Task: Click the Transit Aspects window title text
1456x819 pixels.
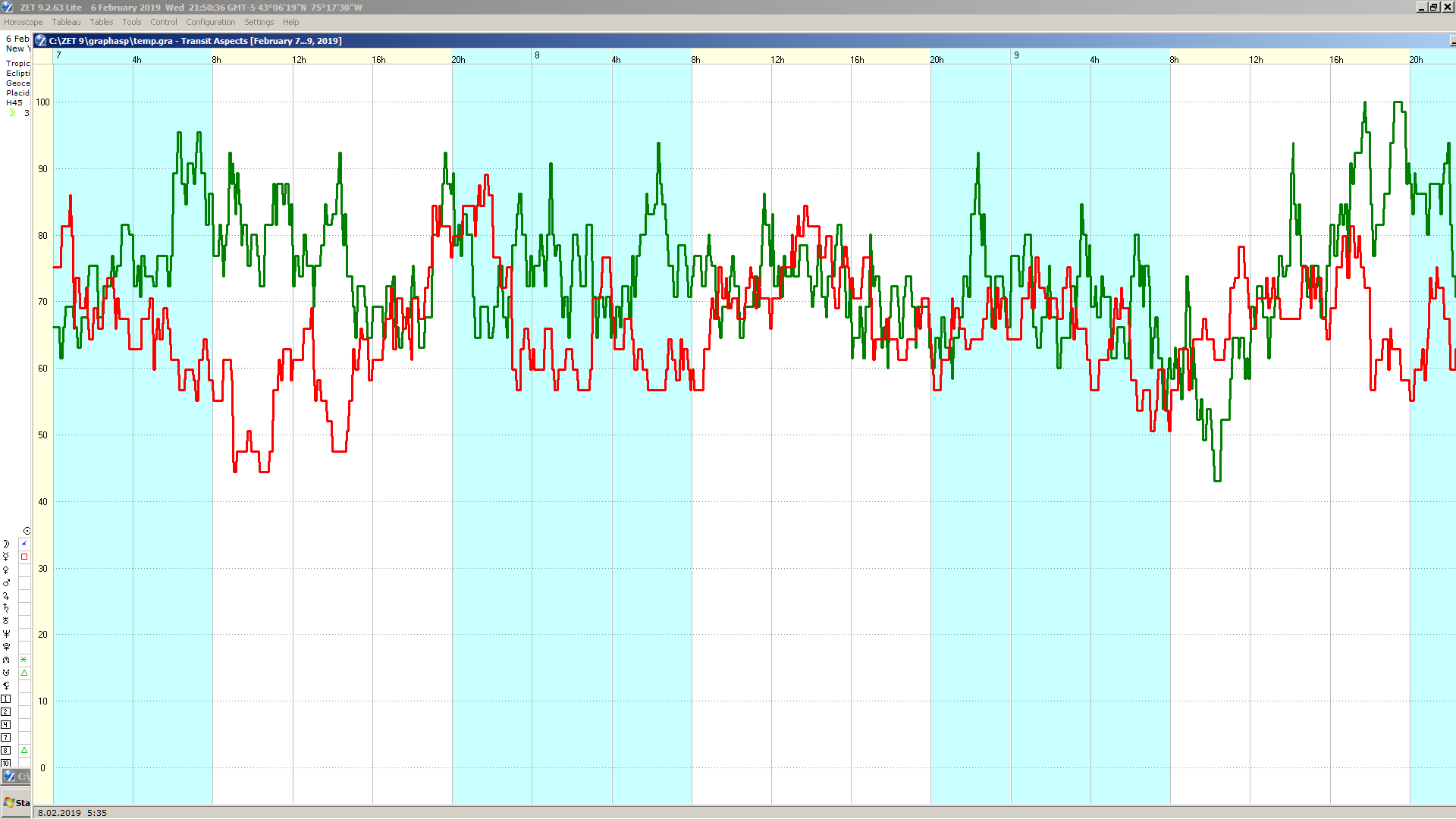Action: click(x=196, y=41)
